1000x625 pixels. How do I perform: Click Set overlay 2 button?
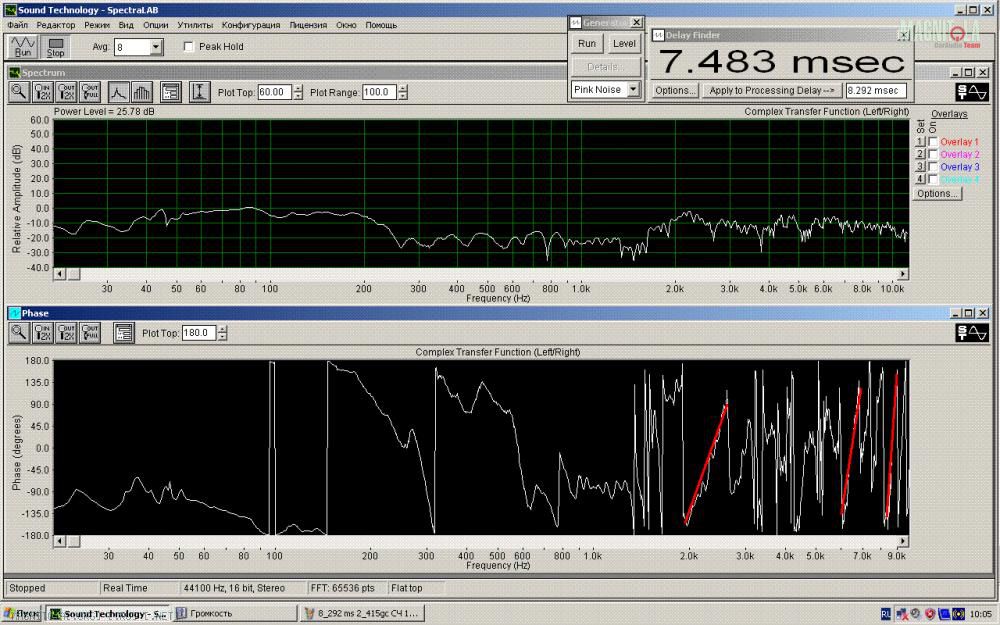pyautogui.click(x=920, y=154)
